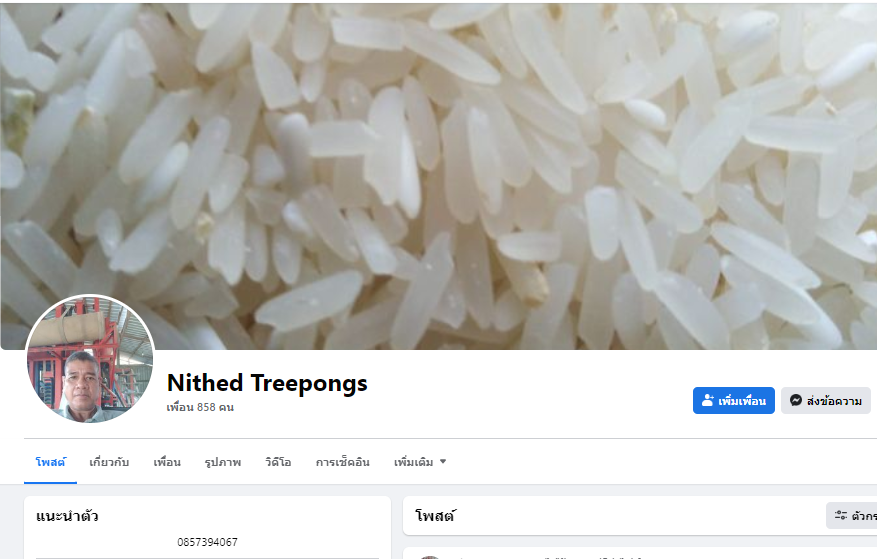Switch to the เกี่ยวกับ tab

[109, 462]
